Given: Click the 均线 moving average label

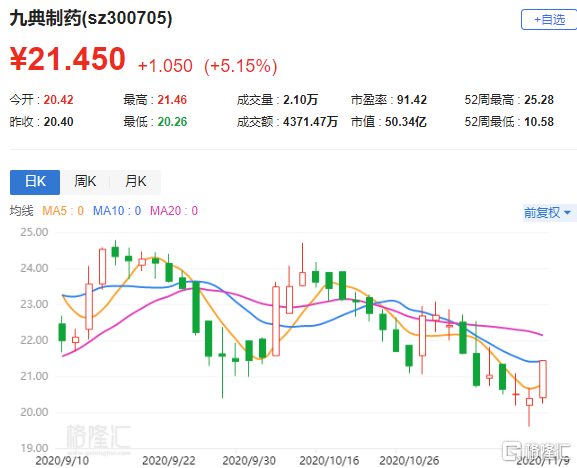Looking at the screenshot, I should point(21,211).
